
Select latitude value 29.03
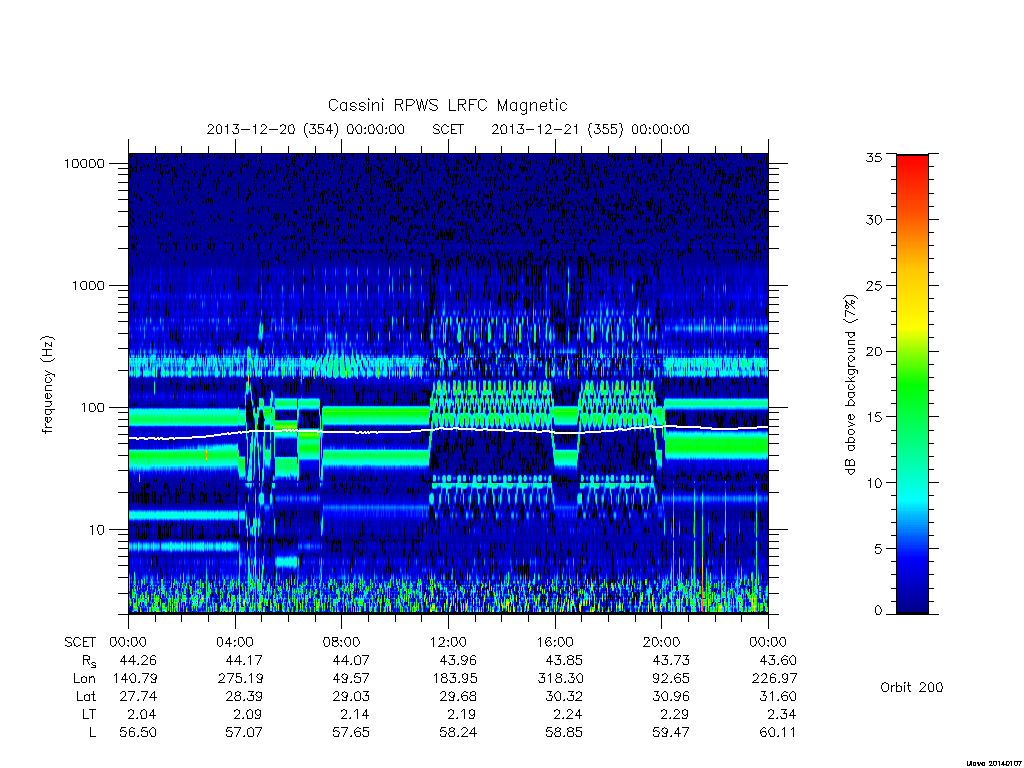tap(351, 696)
